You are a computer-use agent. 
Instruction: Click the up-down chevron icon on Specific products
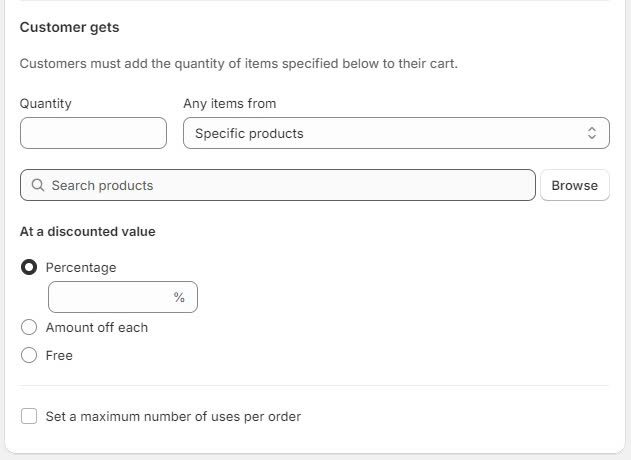[591, 133]
